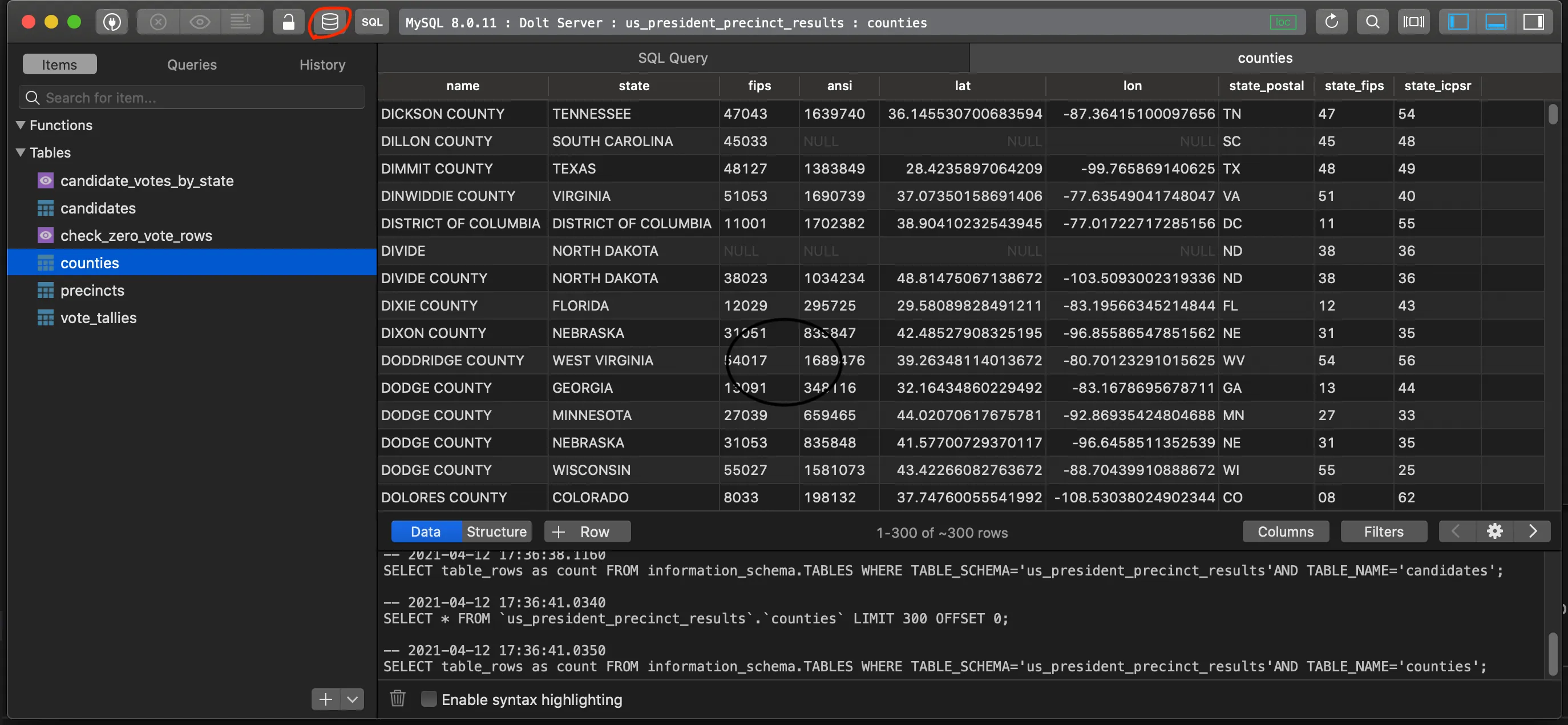This screenshot has width=1568, height=725.
Task: Collapse the Tables section
Action: click(20, 152)
